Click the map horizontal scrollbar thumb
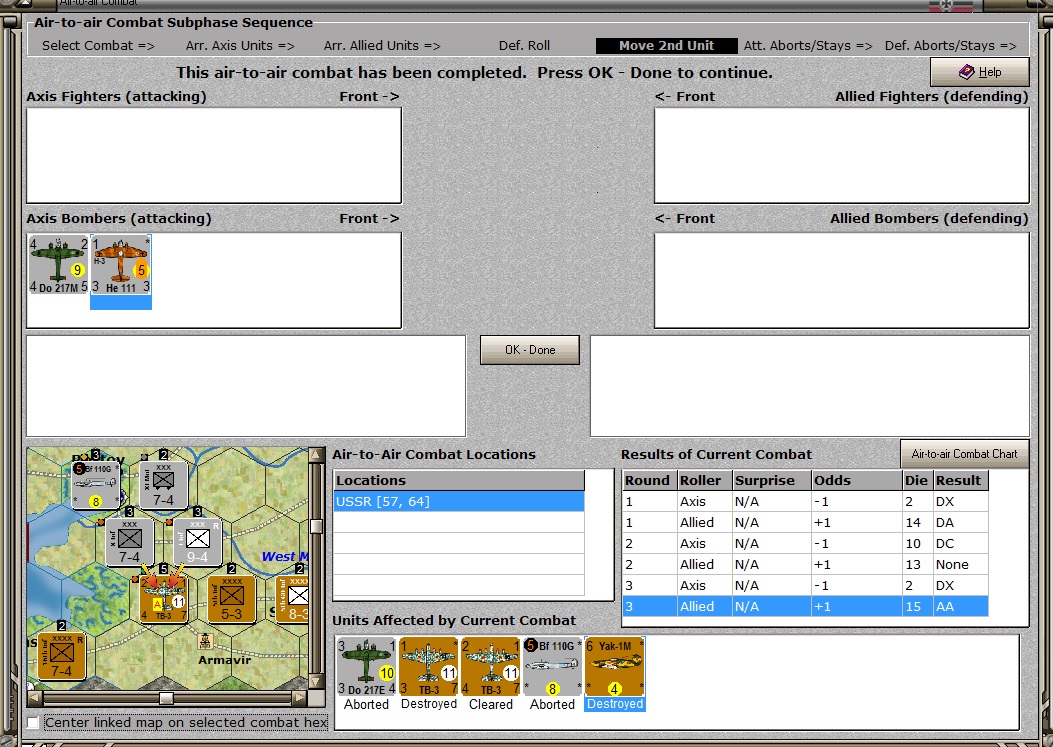Screen dimensions: 1053x747 166,698
